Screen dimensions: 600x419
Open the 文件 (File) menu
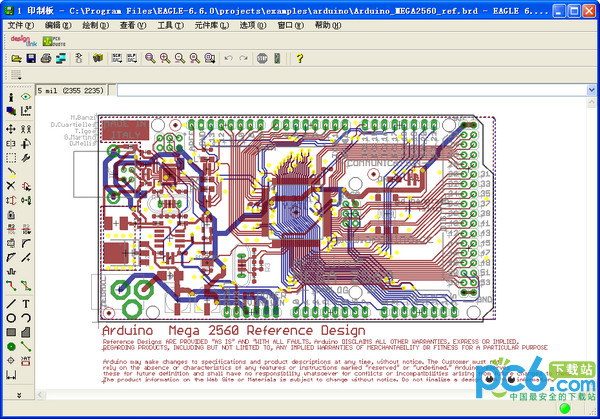click(x=21, y=26)
